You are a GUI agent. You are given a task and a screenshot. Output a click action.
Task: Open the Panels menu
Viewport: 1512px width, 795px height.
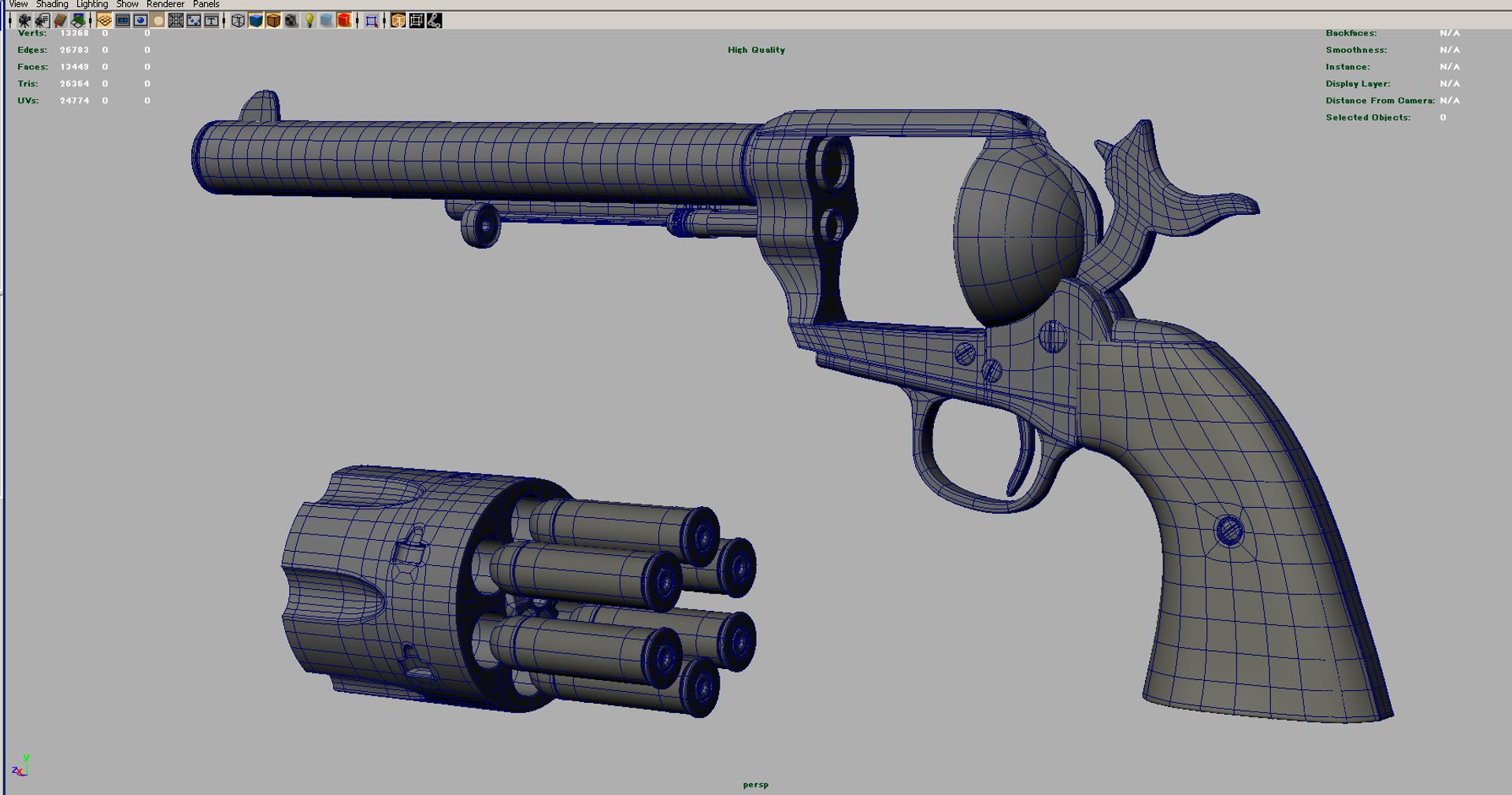(206, 4)
